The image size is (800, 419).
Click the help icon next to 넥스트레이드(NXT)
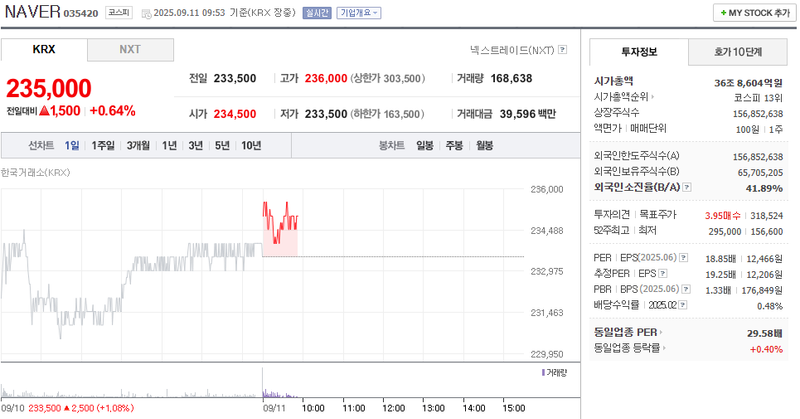pos(562,50)
